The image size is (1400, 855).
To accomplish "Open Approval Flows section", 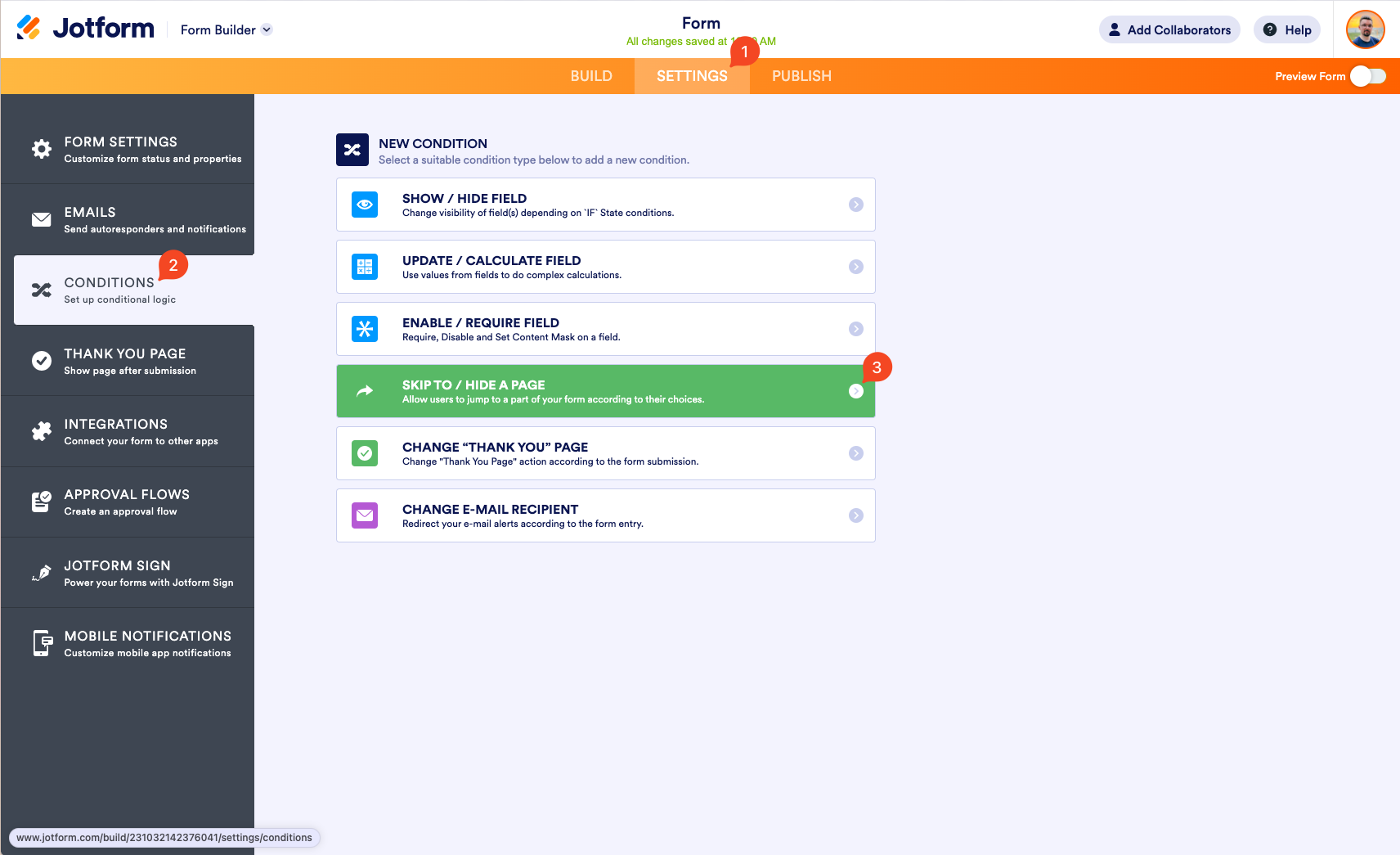I will pos(128,502).
